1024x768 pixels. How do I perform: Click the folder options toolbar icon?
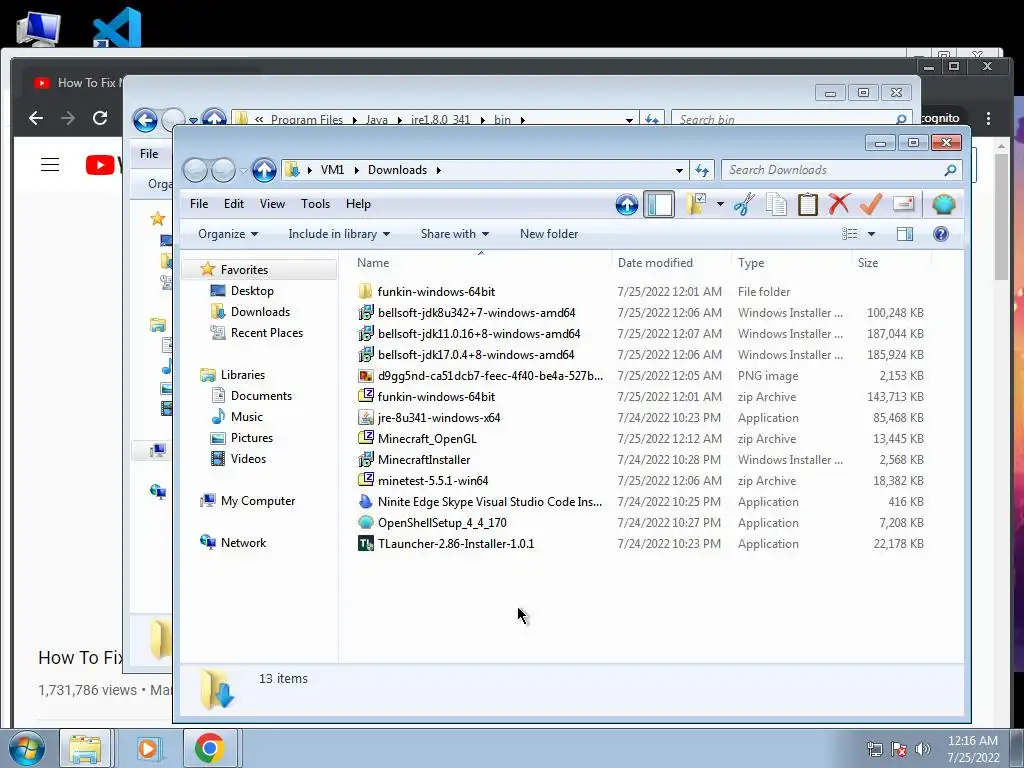pyautogui.click(x=696, y=204)
